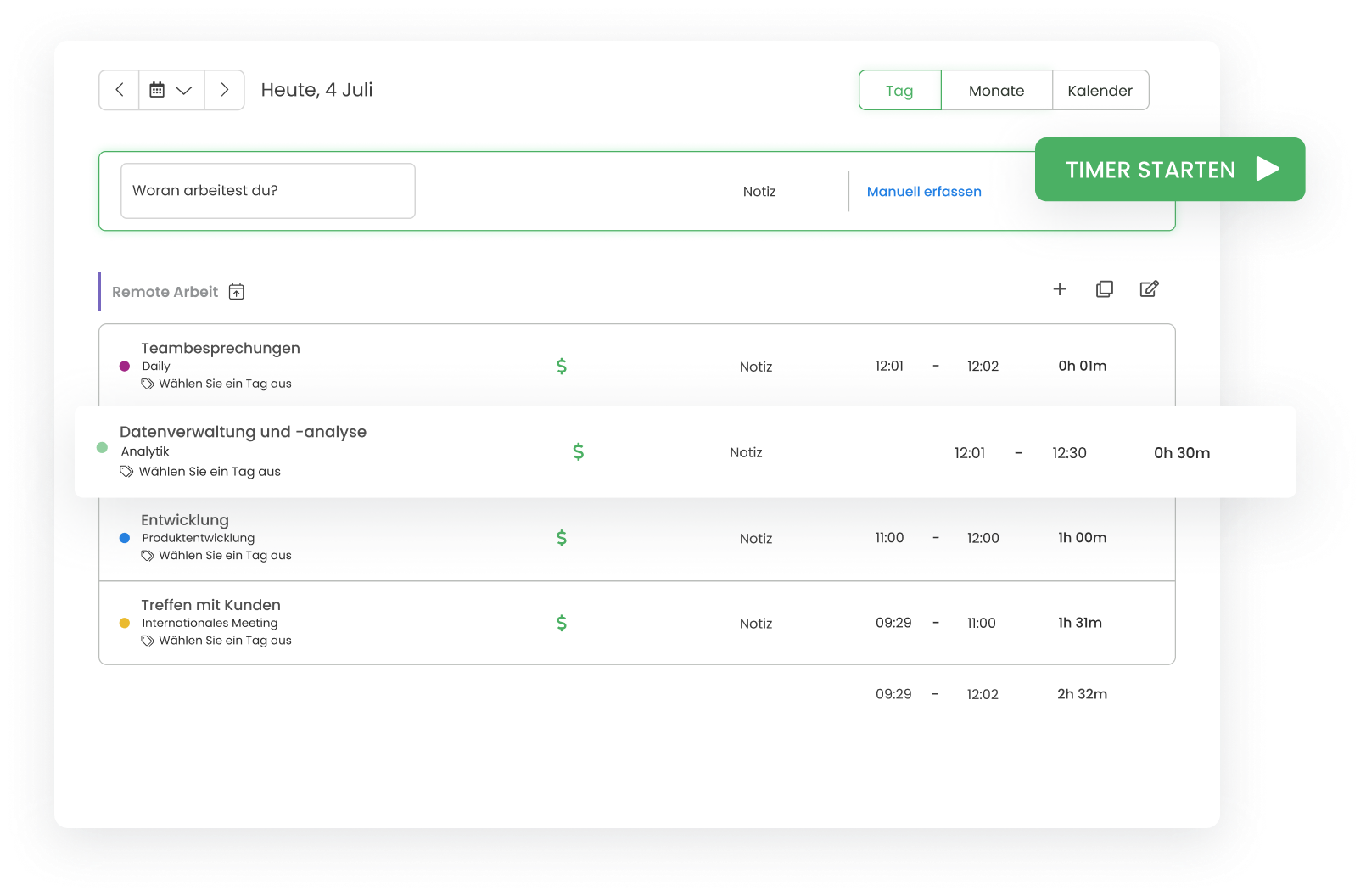Go to the previous day arrow
Screen dimensions: 1366x896
pos(120,90)
